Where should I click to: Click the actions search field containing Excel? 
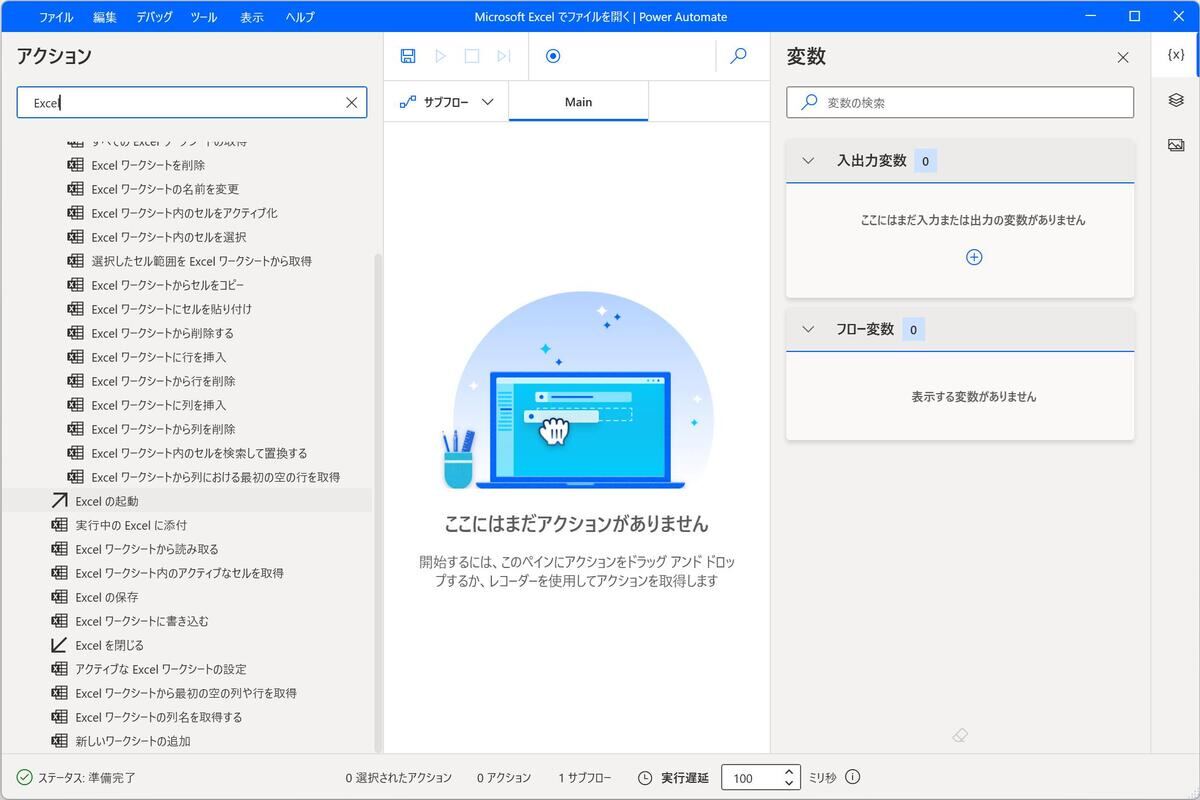[192, 102]
